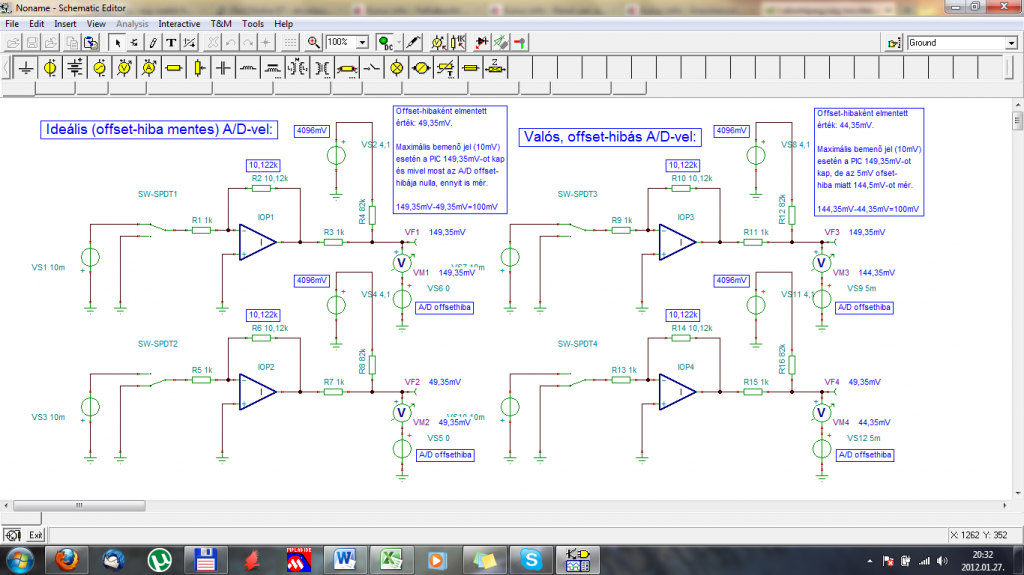
Task: Open the Tools menu
Action: point(253,24)
